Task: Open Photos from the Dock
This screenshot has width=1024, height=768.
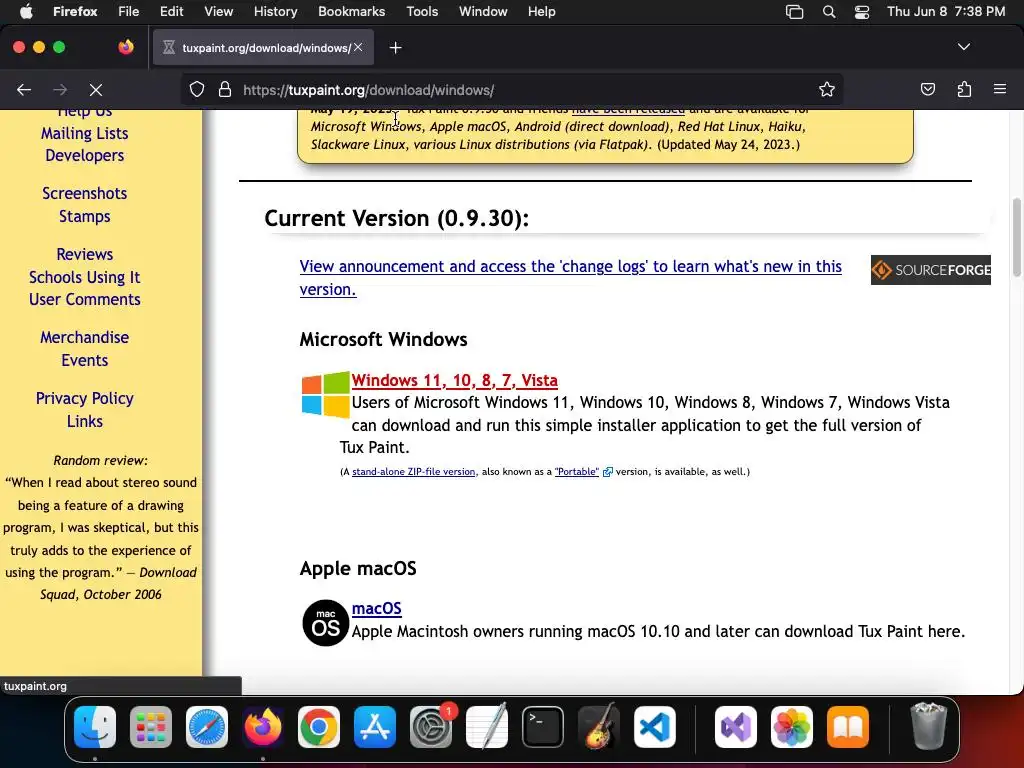Action: pyautogui.click(x=792, y=727)
